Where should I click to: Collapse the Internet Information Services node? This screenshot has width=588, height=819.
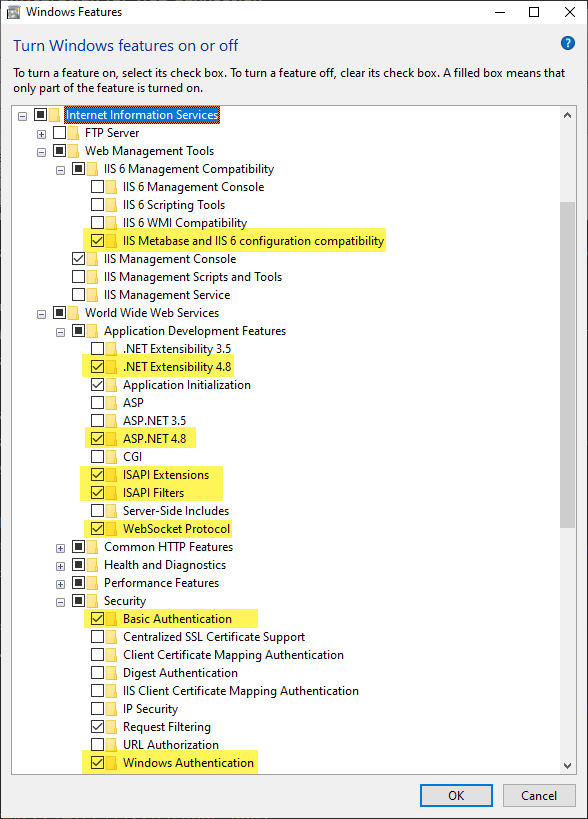(x=22, y=116)
